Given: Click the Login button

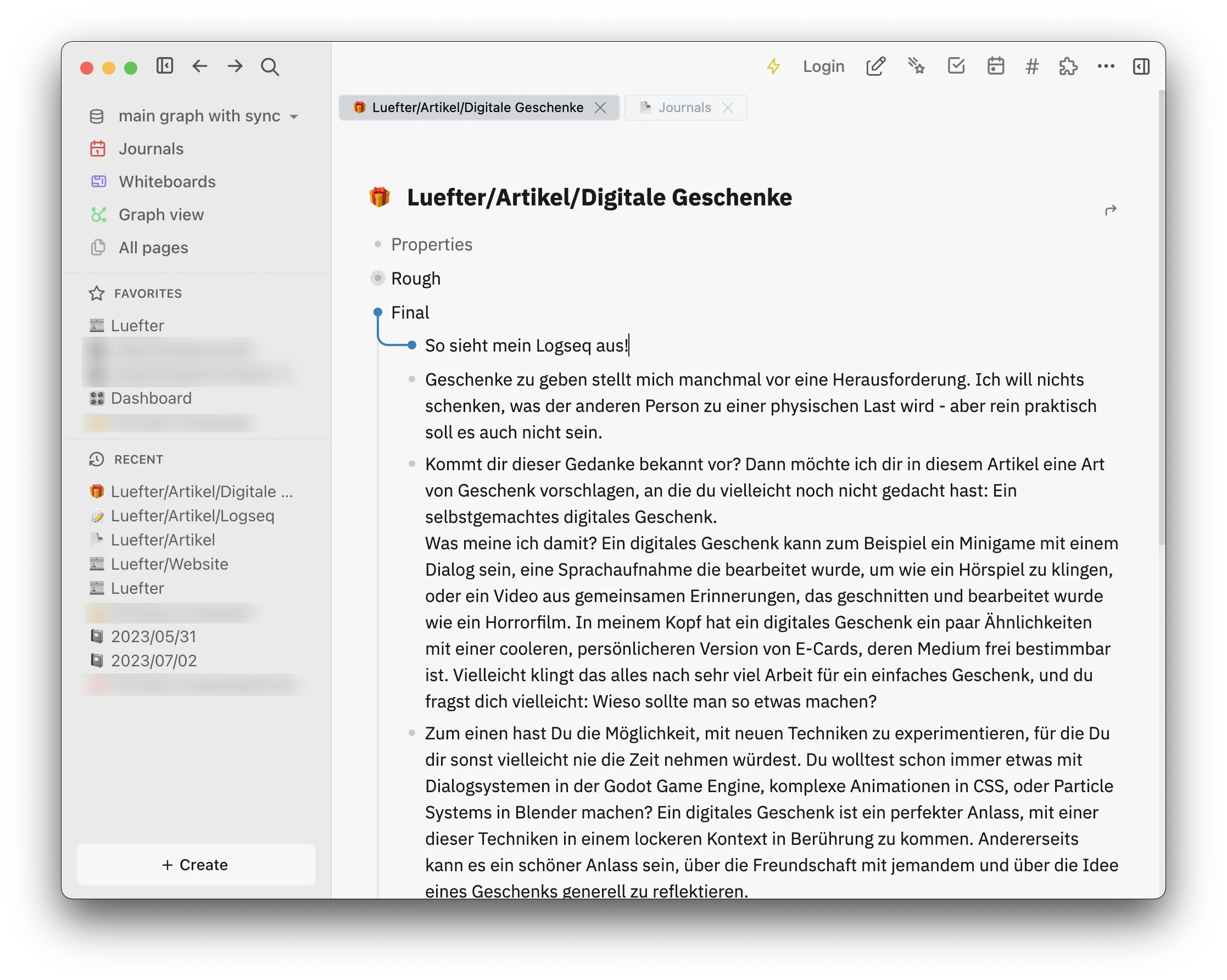Looking at the screenshot, I should [823, 66].
